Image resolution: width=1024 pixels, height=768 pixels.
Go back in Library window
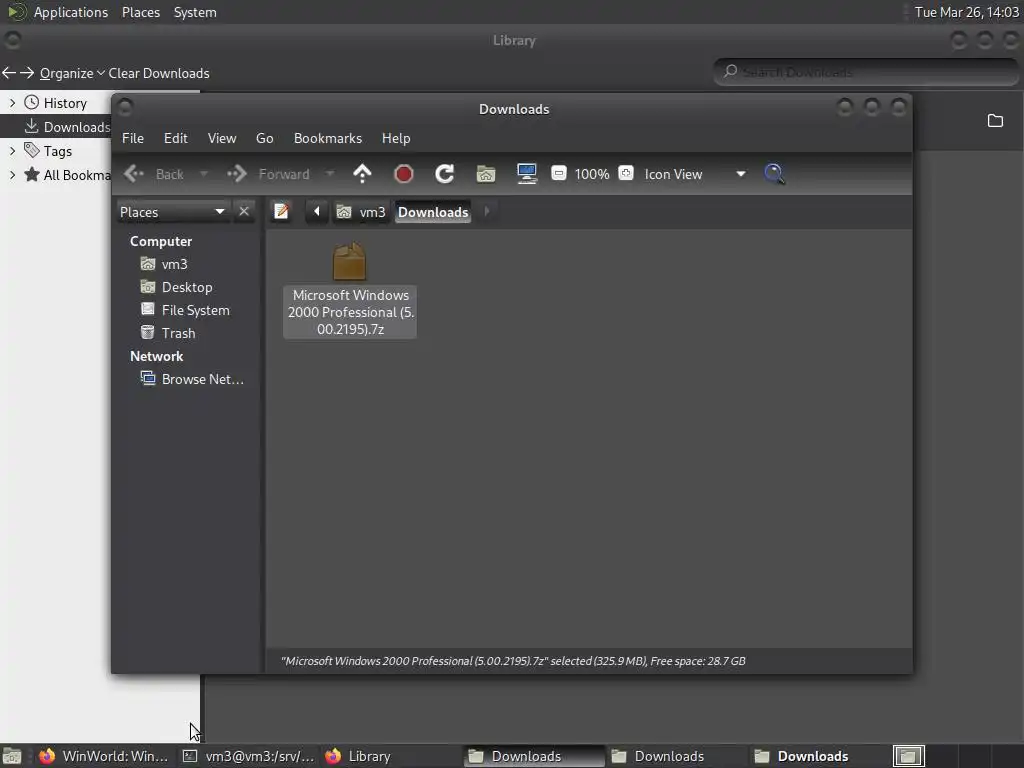point(9,73)
